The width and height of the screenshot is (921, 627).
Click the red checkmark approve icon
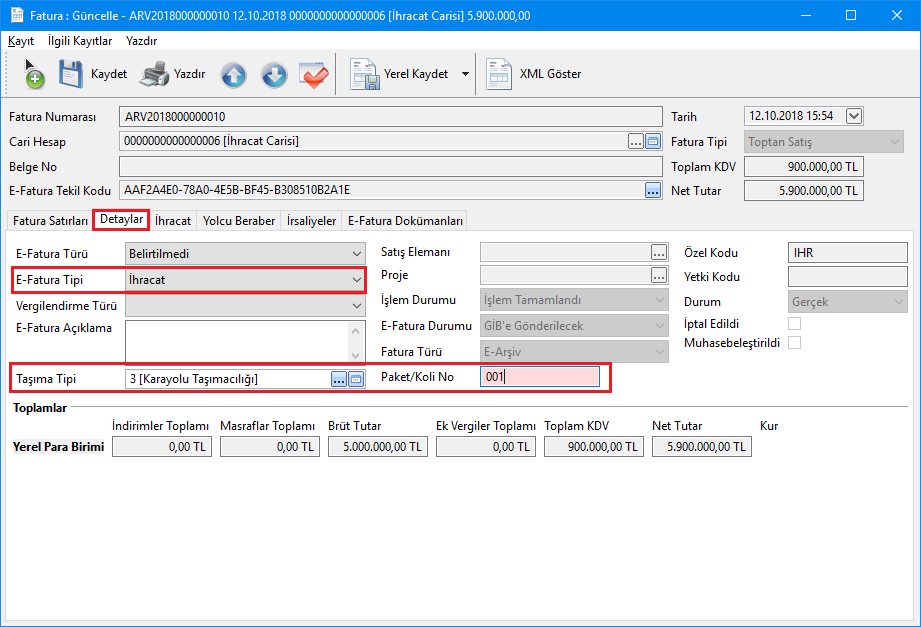pos(314,74)
